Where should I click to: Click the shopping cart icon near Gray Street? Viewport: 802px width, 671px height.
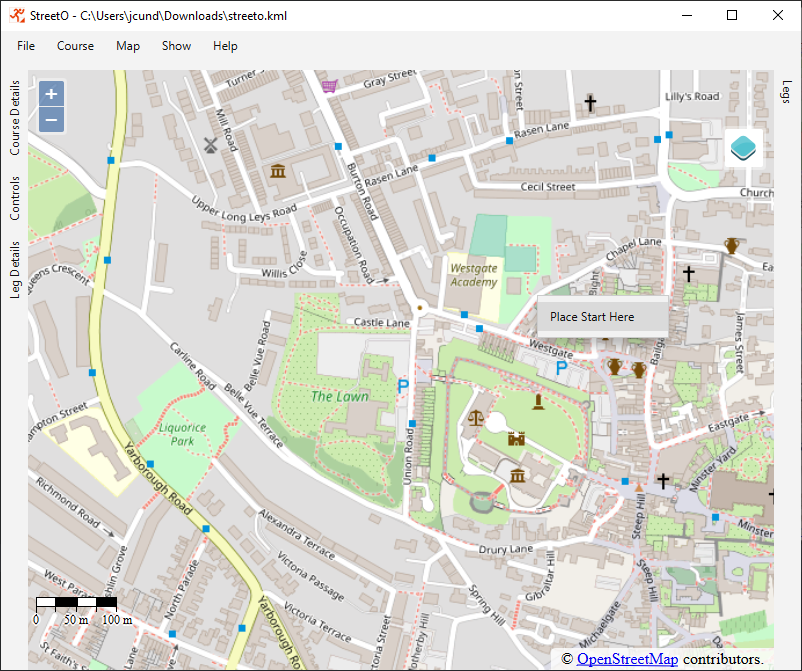pos(329,86)
